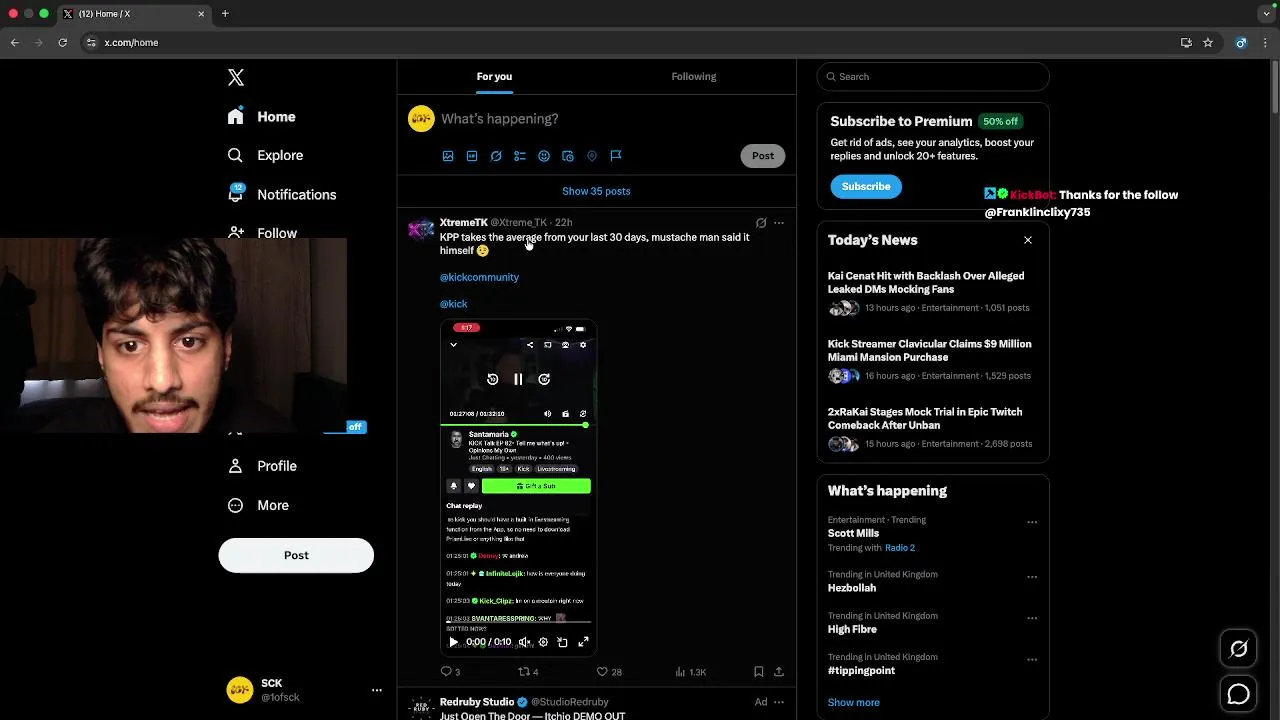Open options for the #tippingpoint trend
Viewport: 1280px width, 720px height.
(x=1032, y=660)
